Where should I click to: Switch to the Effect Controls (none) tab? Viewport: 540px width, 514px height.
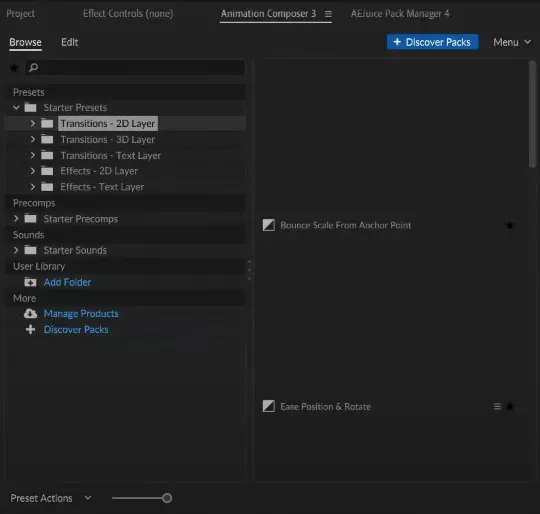(x=128, y=13)
